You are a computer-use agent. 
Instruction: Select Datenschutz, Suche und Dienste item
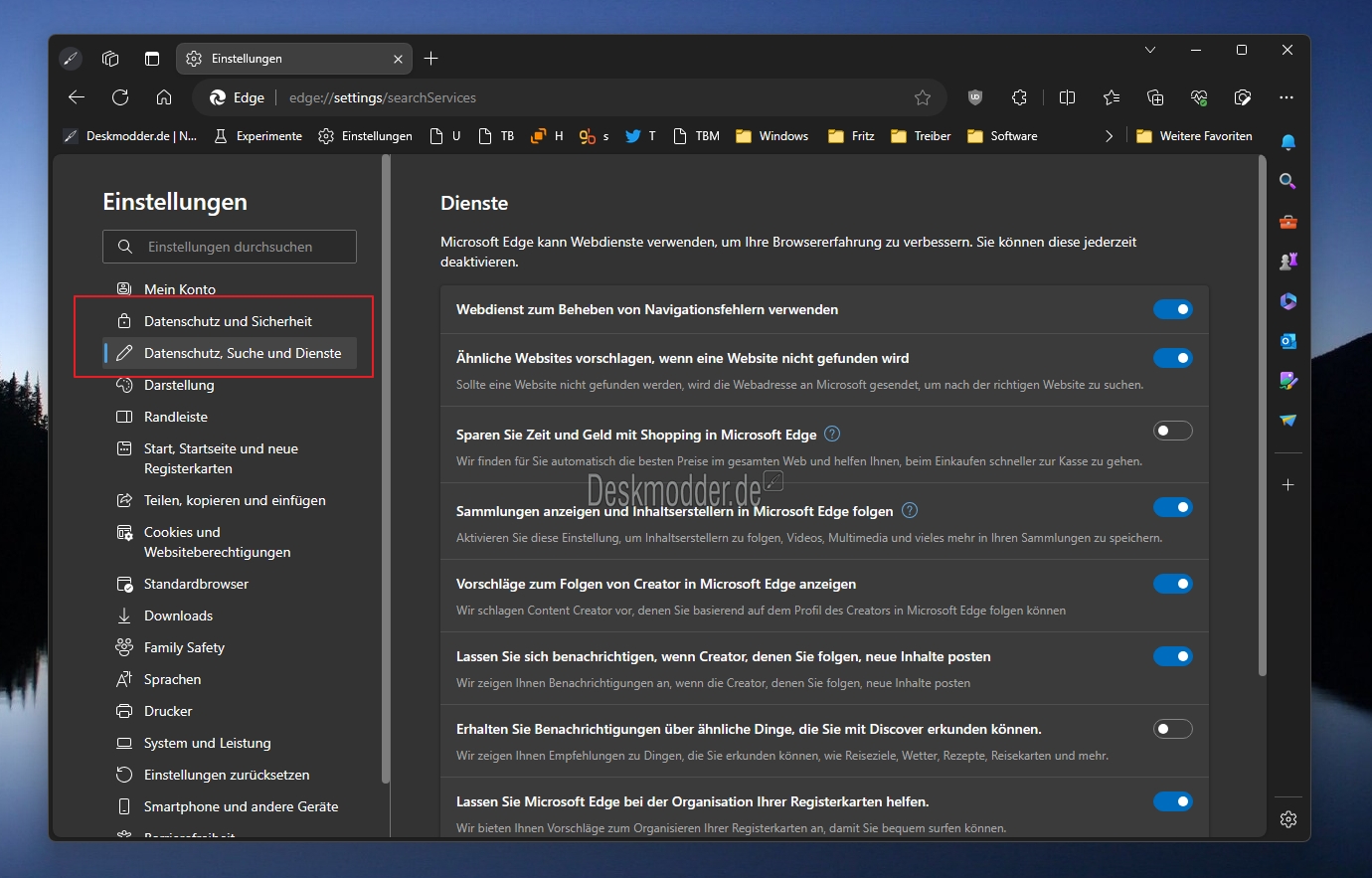(230, 353)
